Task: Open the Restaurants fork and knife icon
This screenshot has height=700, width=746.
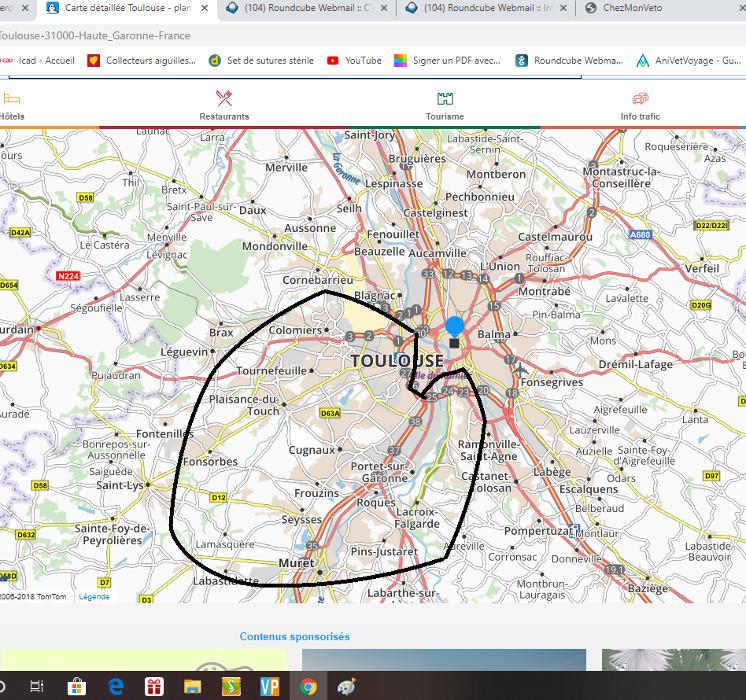Action: pos(224,98)
